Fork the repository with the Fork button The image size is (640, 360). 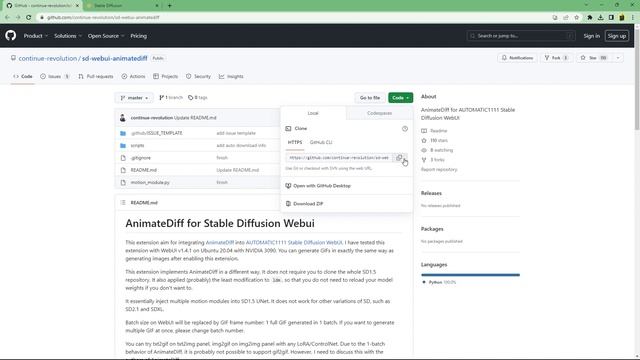[556, 58]
